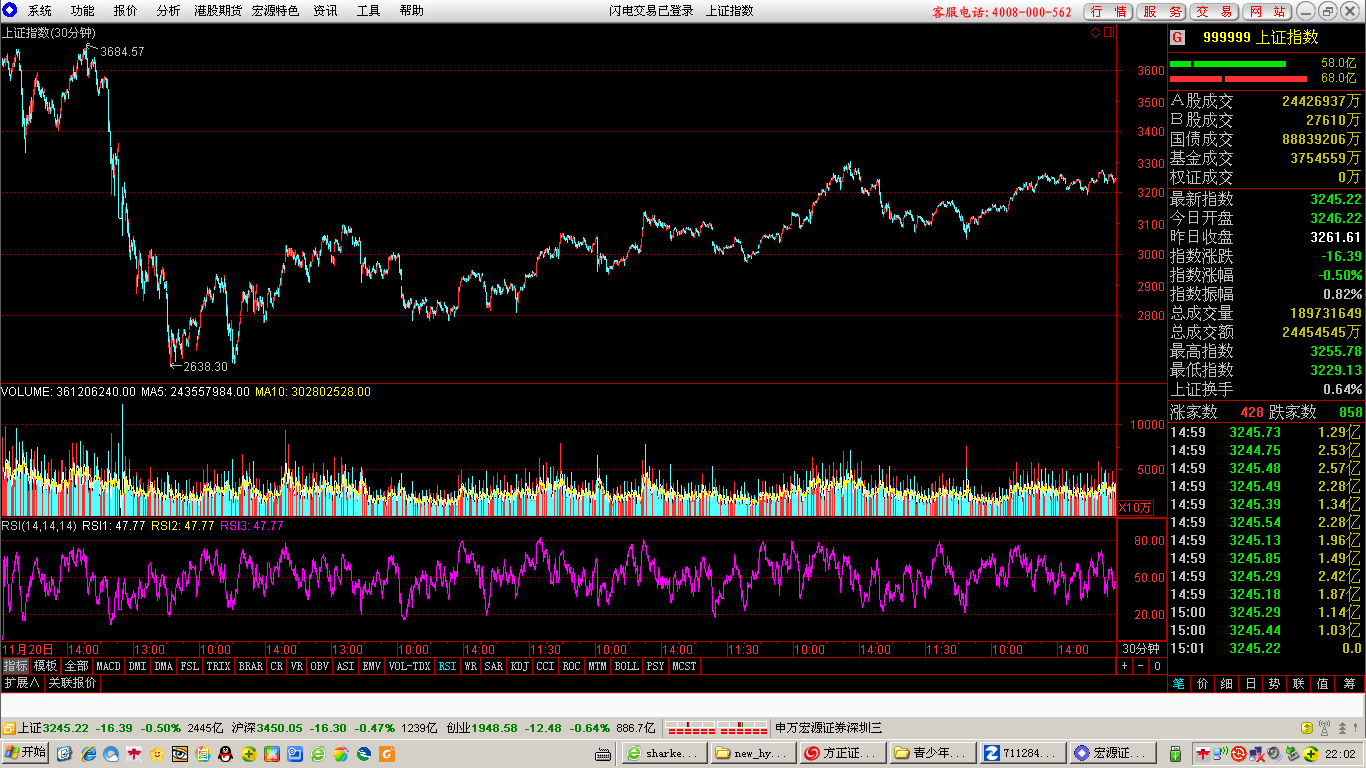Open the 资讯 menu
This screenshot has height=768, width=1366.
[x=325, y=11]
